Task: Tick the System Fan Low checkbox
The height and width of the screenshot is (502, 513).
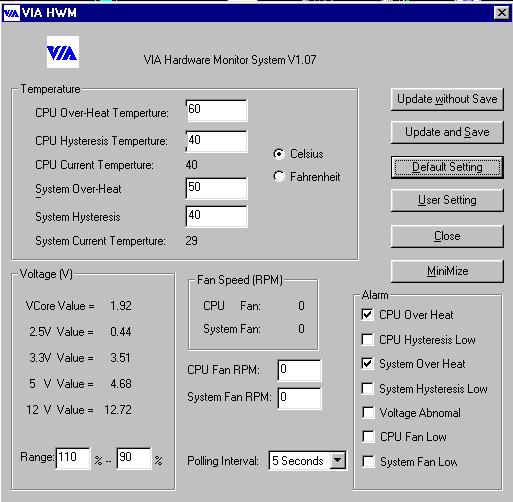Action: pos(368,461)
